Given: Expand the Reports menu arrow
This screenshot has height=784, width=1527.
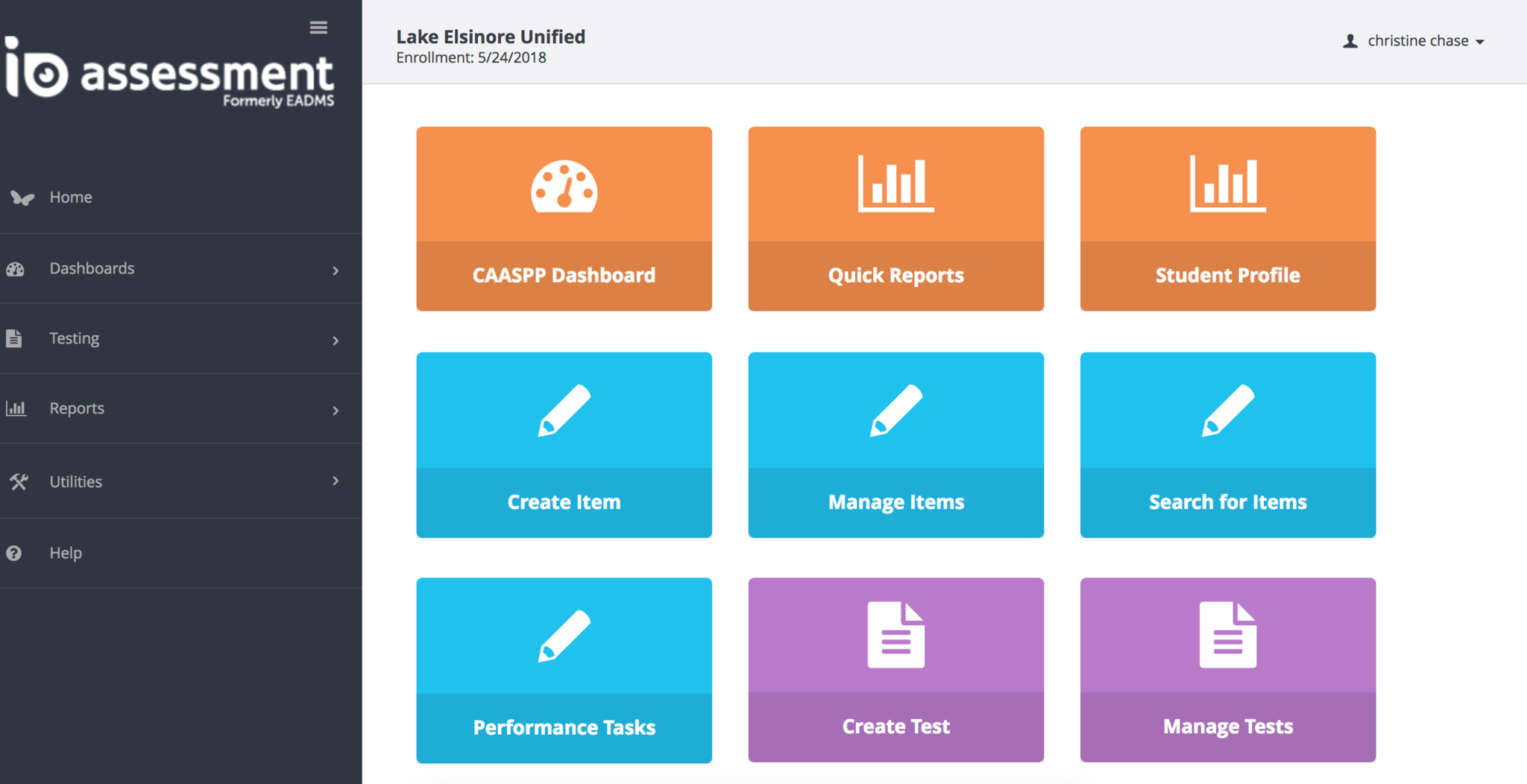Looking at the screenshot, I should pos(336,411).
